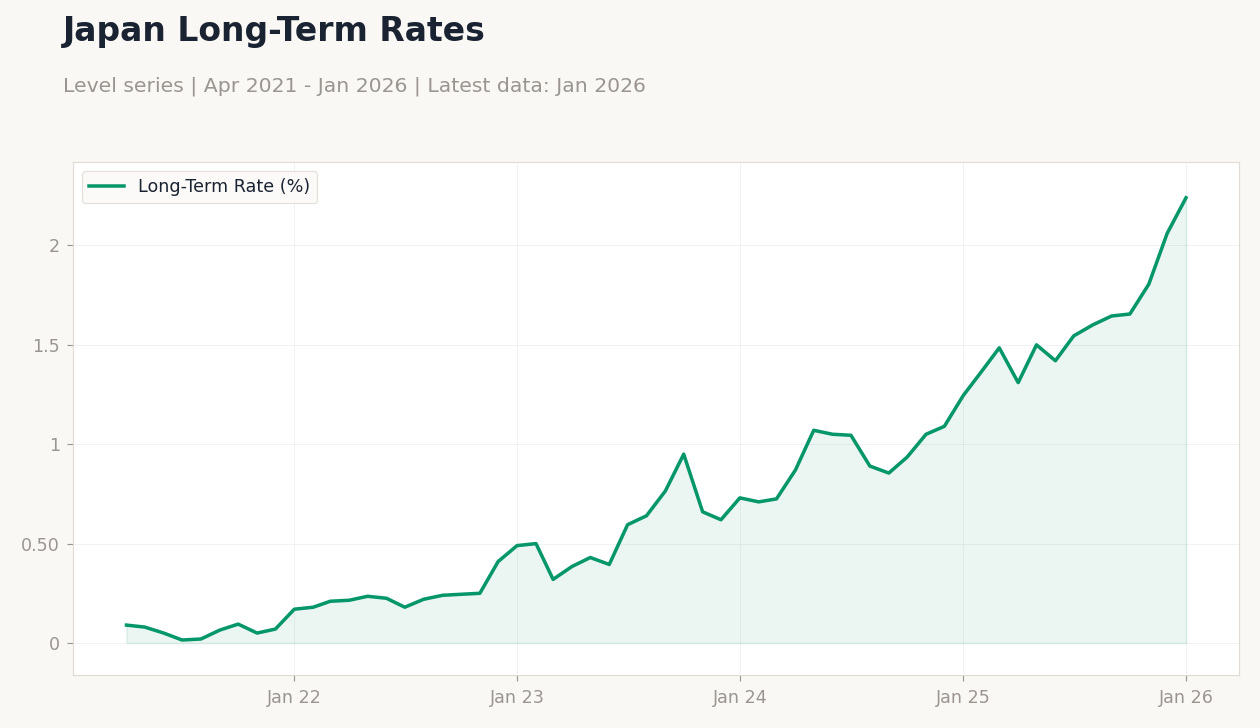The image size is (1260, 728).
Task: Select the Jan 24 x-axis label
Action: (740, 698)
